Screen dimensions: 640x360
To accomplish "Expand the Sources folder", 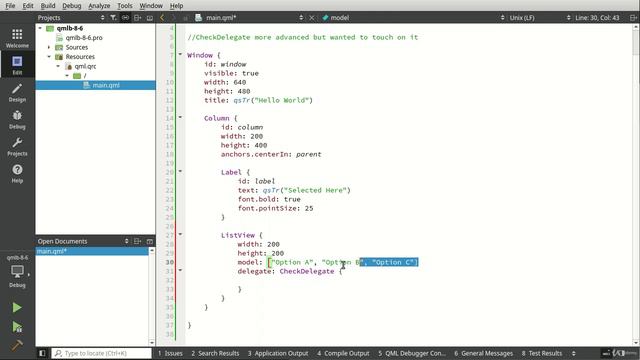I will [x=49, y=47].
